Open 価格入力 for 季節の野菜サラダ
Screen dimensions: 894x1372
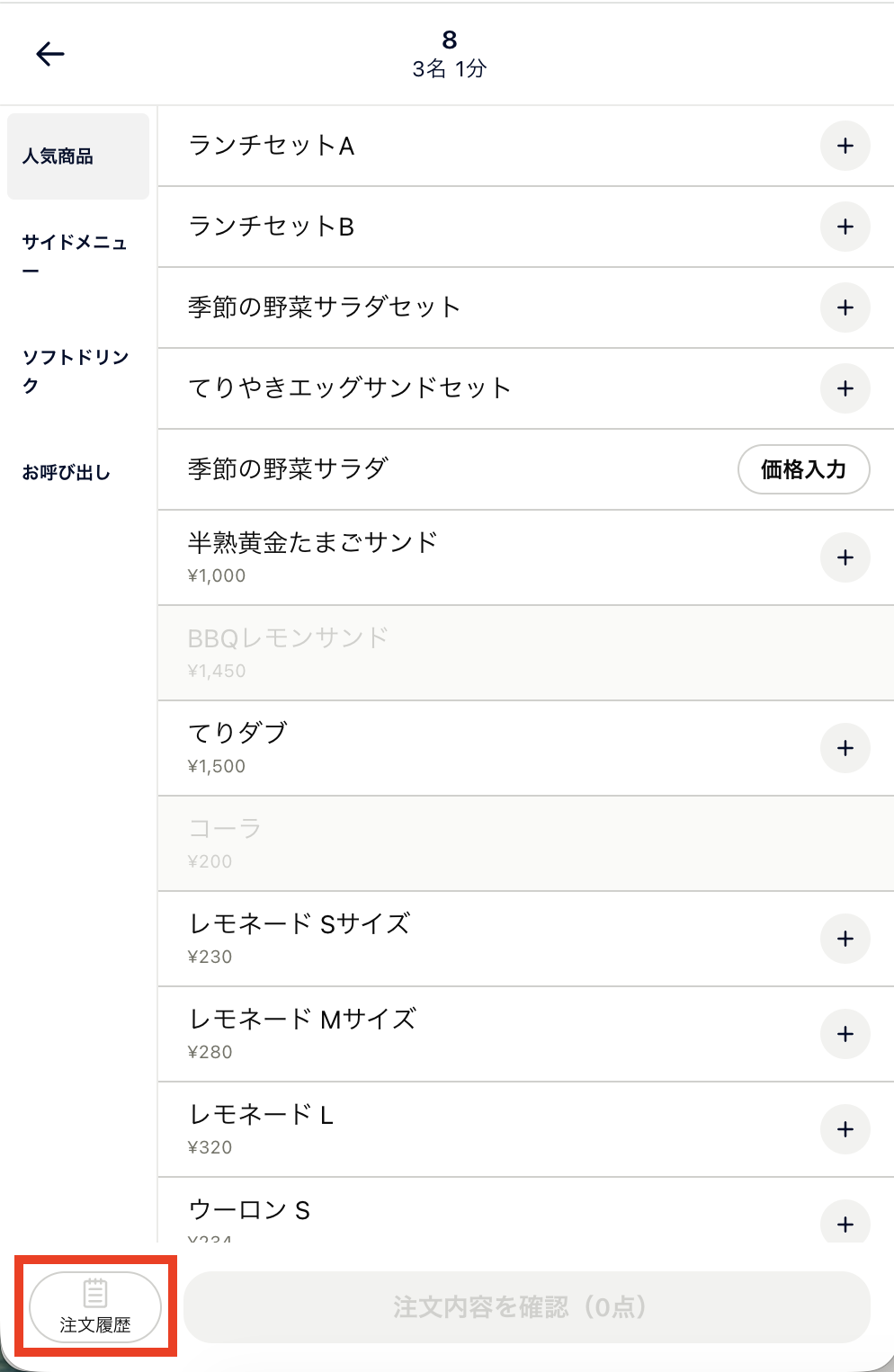[803, 469]
